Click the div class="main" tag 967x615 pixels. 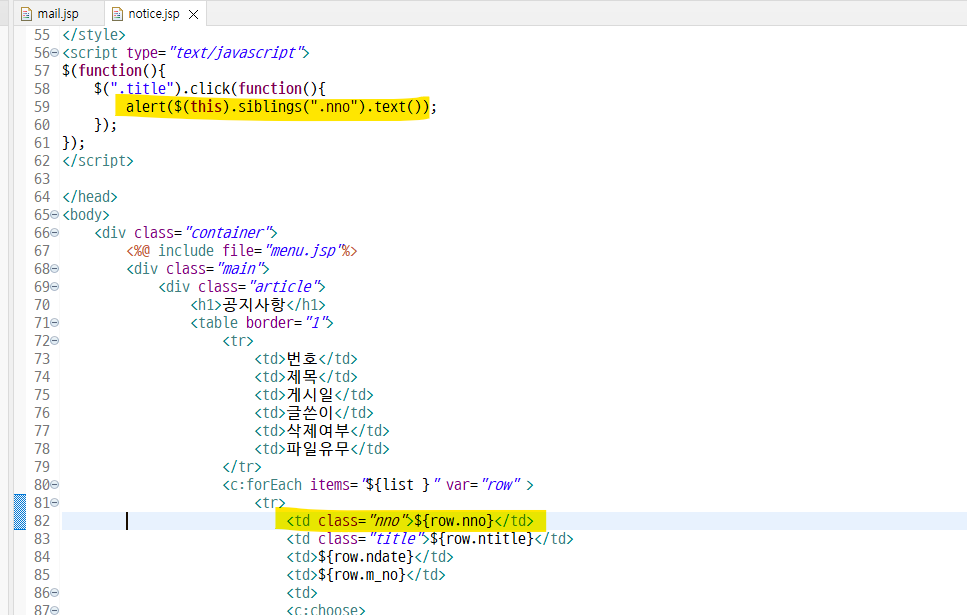(x=198, y=269)
